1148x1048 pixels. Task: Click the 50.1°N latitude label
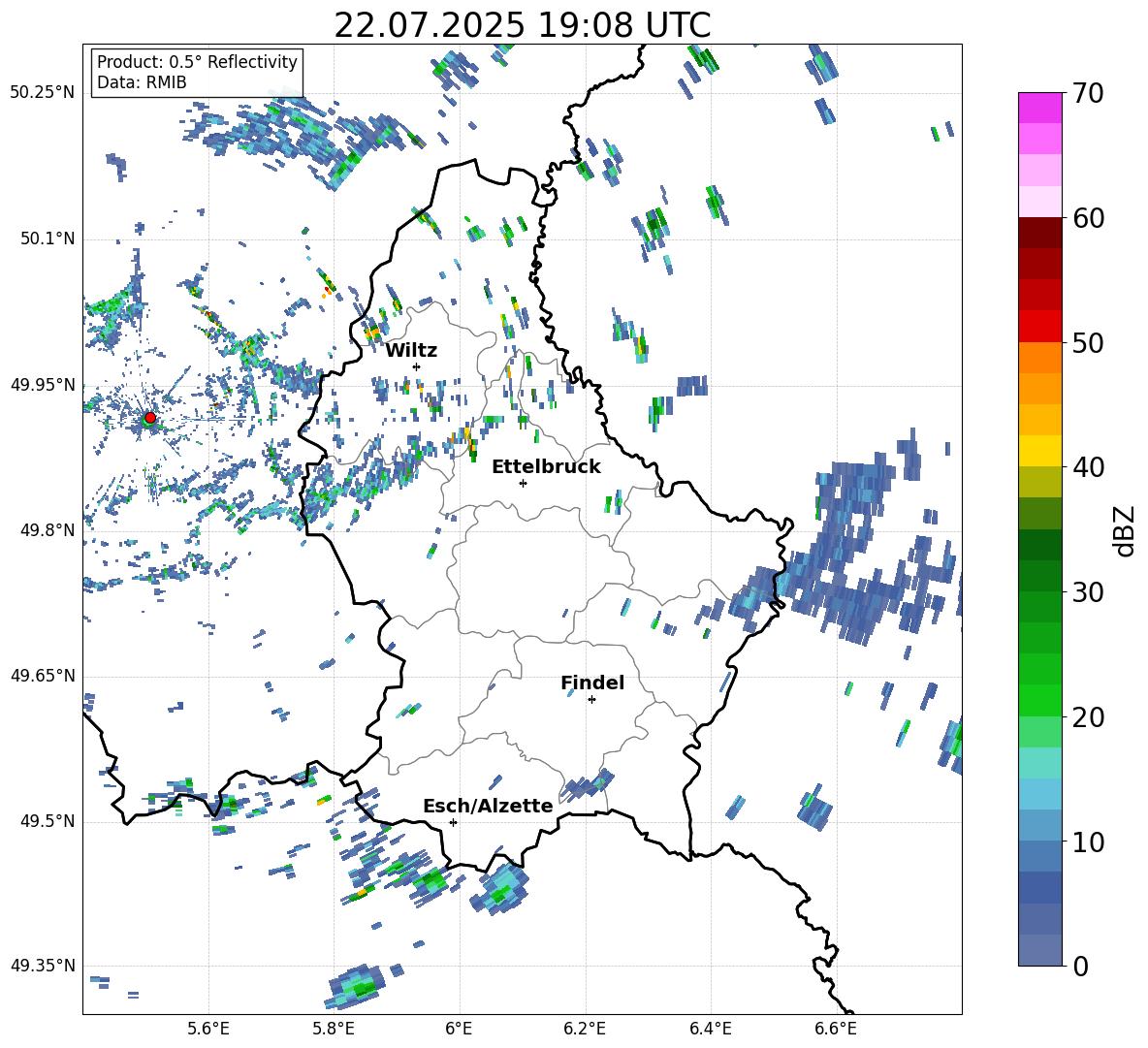(47, 238)
